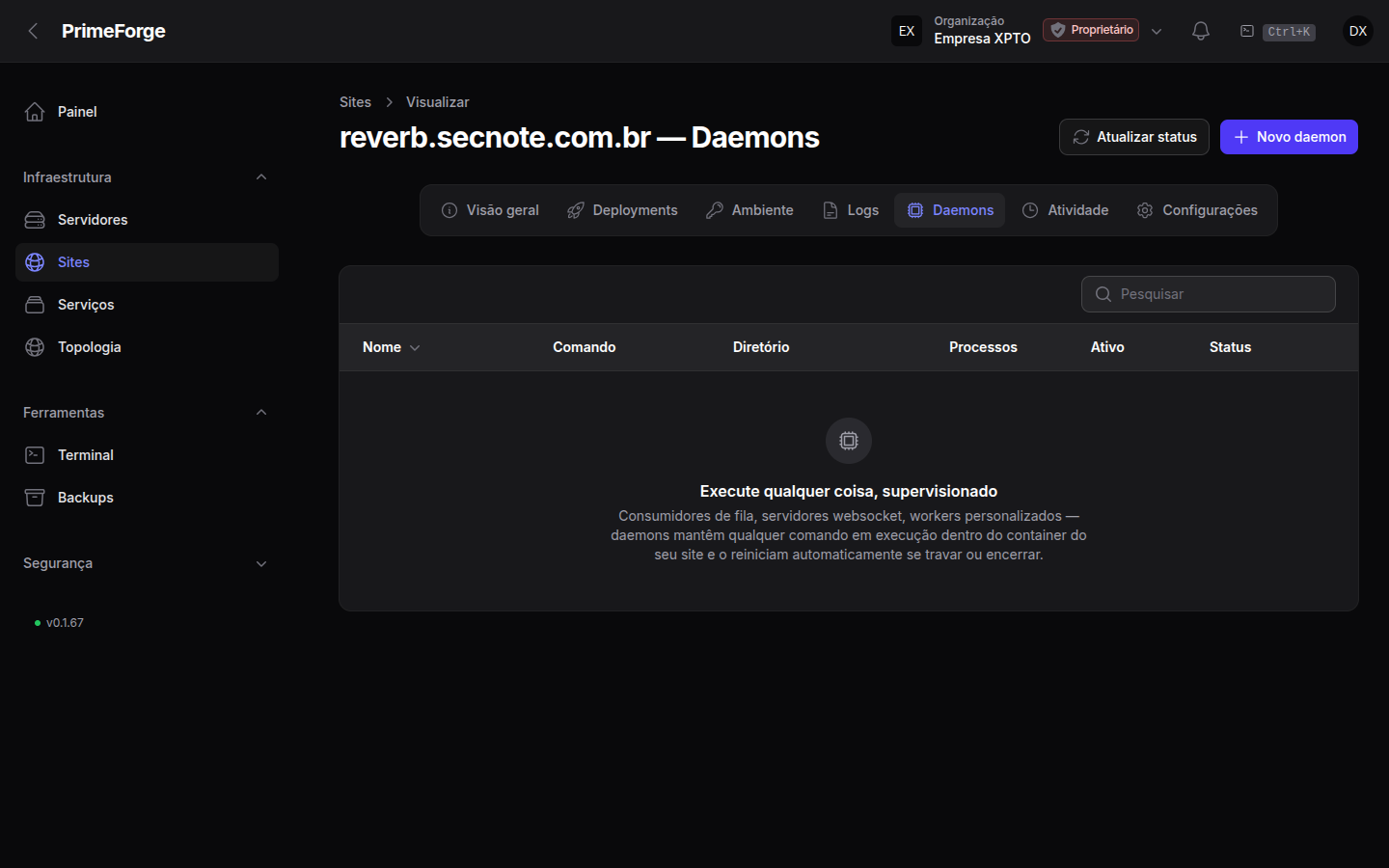
Task: Open the notifications bell
Action: [x=1201, y=31]
